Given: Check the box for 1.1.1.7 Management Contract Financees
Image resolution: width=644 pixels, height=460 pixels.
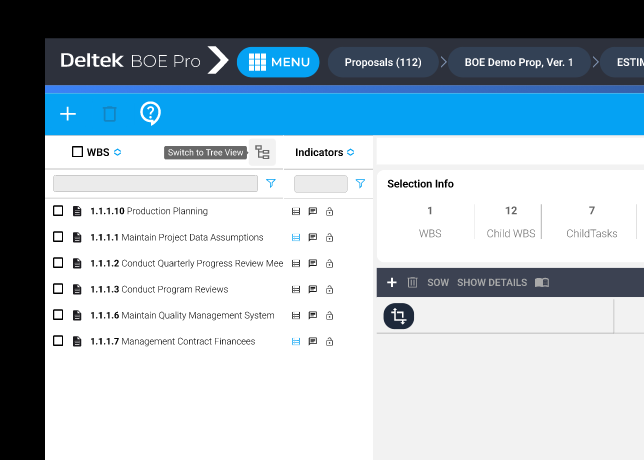Looking at the screenshot, I should click(x=58, y=340).
